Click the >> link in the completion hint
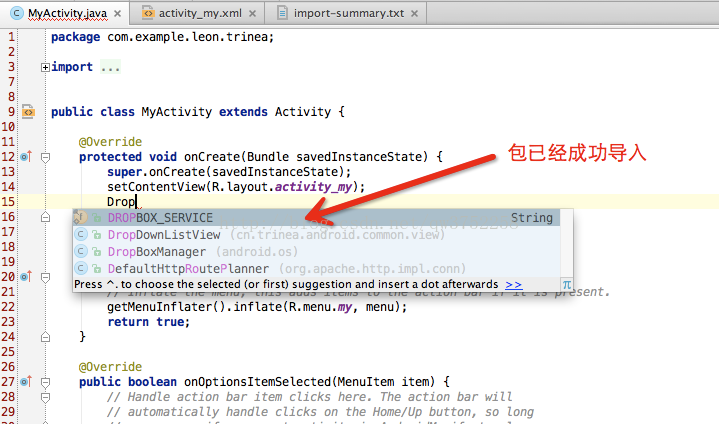 [513, 285]
